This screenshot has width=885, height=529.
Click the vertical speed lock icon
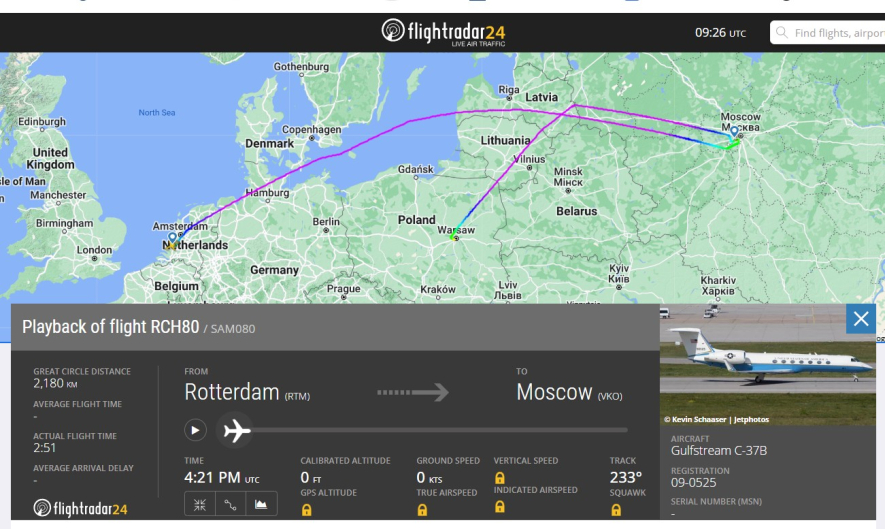500,478
